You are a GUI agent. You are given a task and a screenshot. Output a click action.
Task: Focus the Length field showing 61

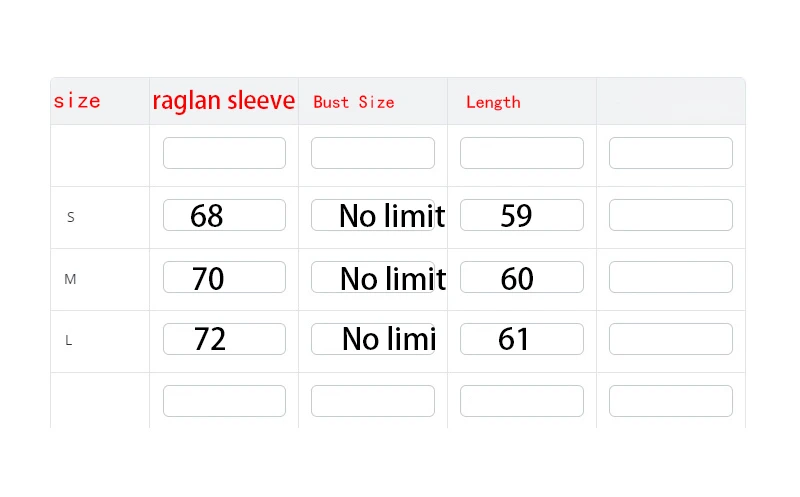coord(521,339)
